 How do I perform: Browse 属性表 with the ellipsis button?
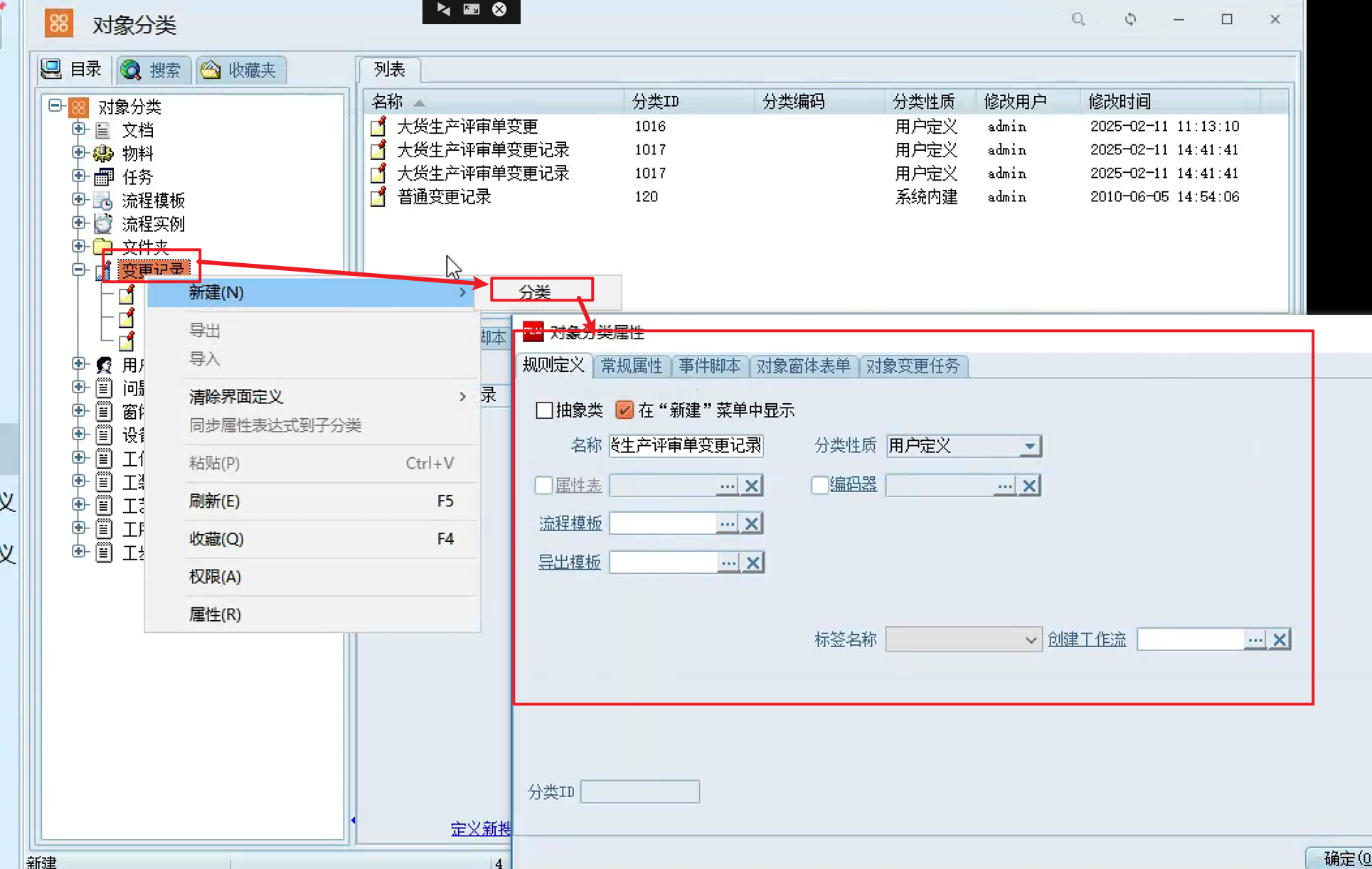727,486
